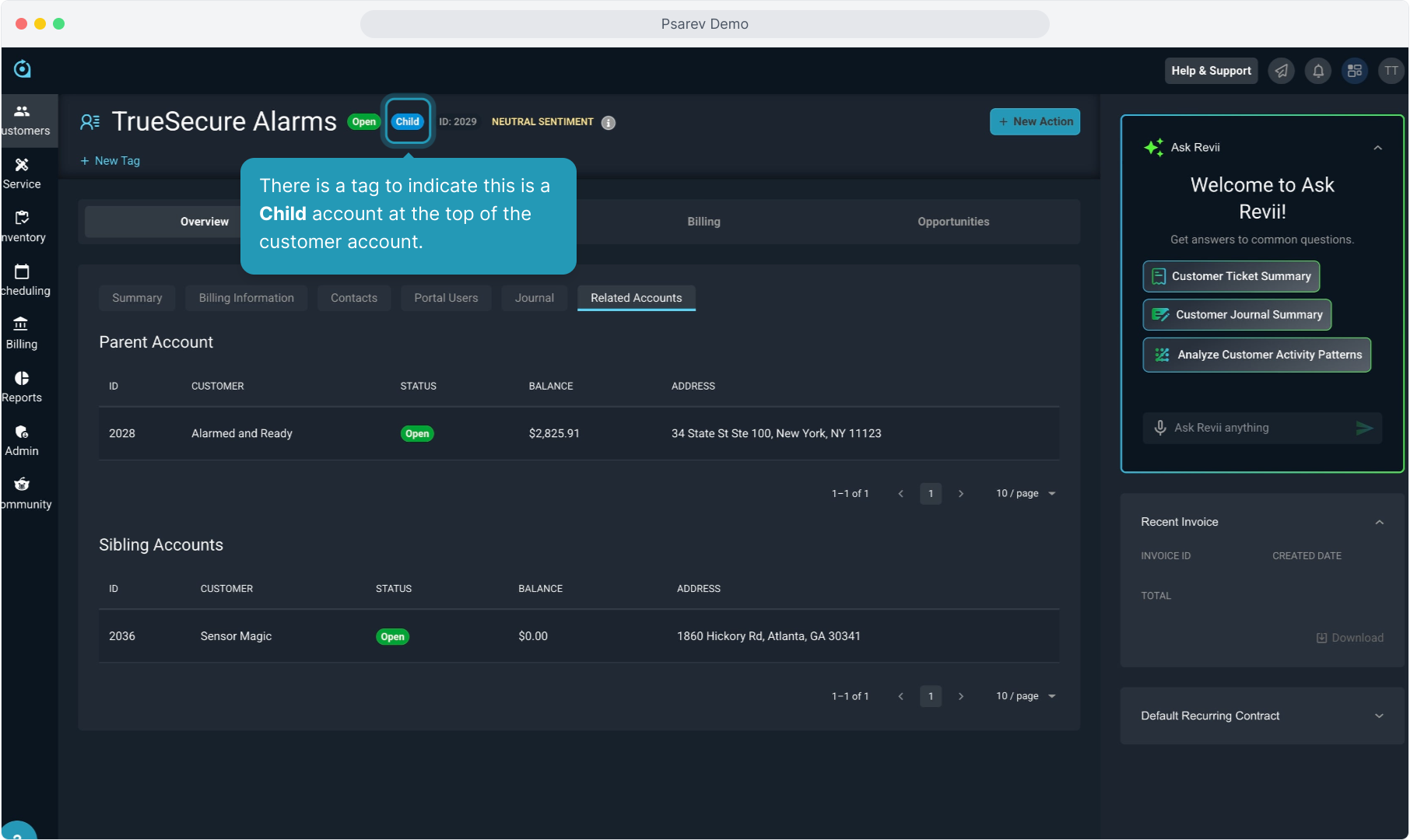Open the Admin section icon
The width and height of the screenshot is (1410, 840).
[22, 439]
